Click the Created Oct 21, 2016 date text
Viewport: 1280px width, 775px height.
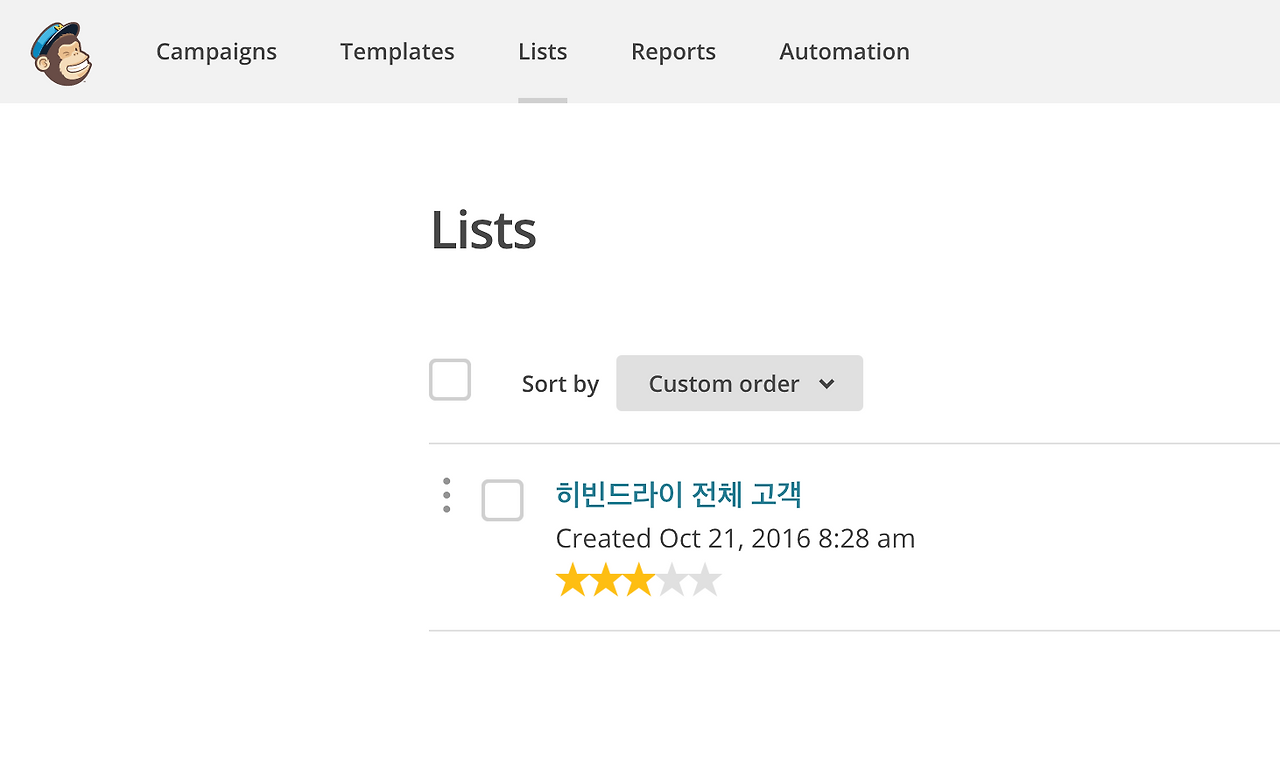[735, 538]
